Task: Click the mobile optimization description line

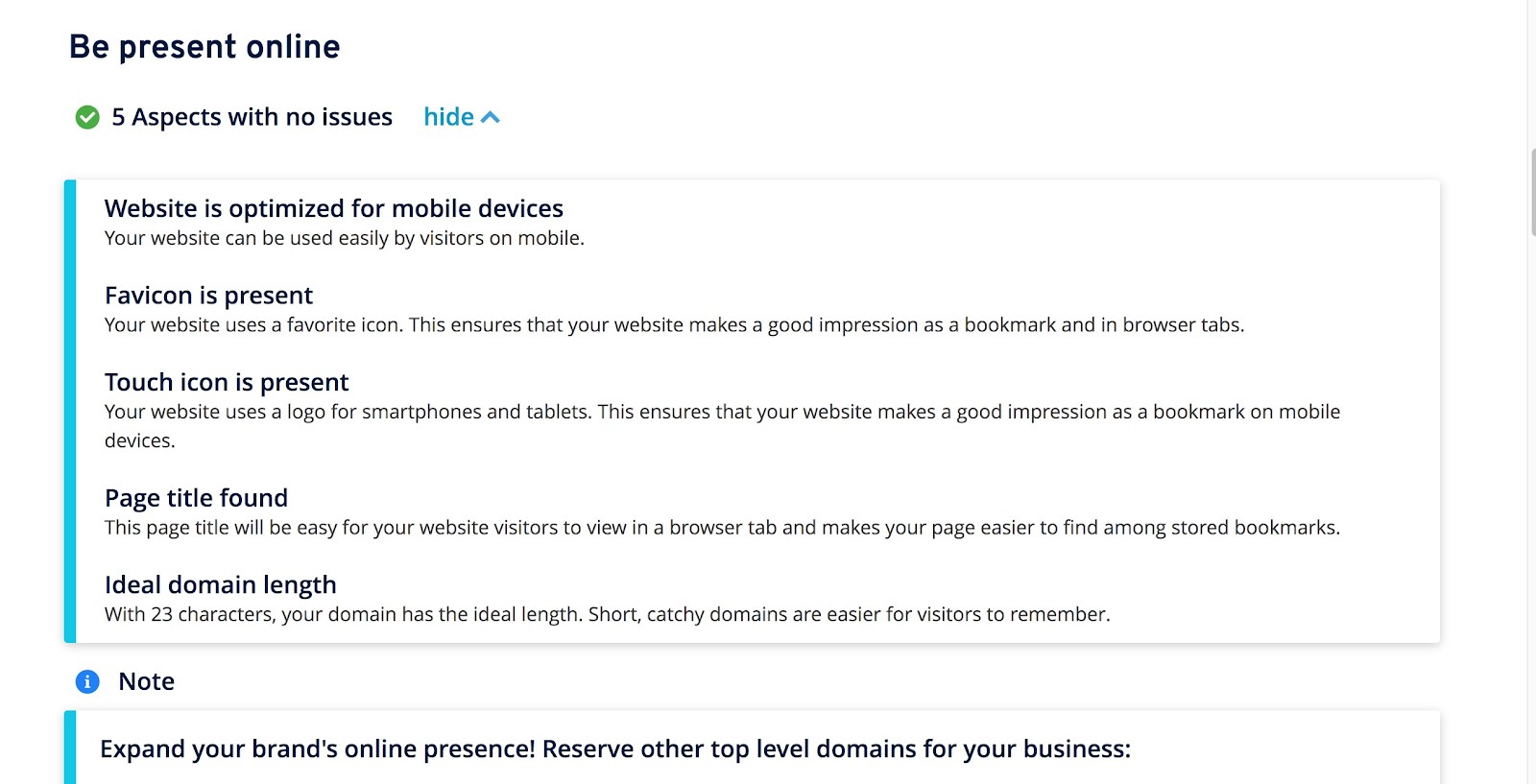Action: click(x=343, y=238)
